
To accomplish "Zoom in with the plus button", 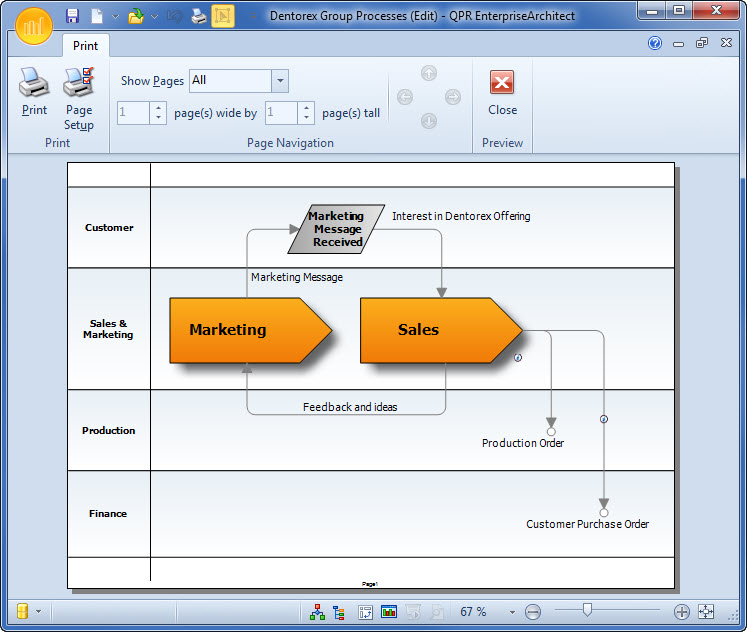I will 682,612.
